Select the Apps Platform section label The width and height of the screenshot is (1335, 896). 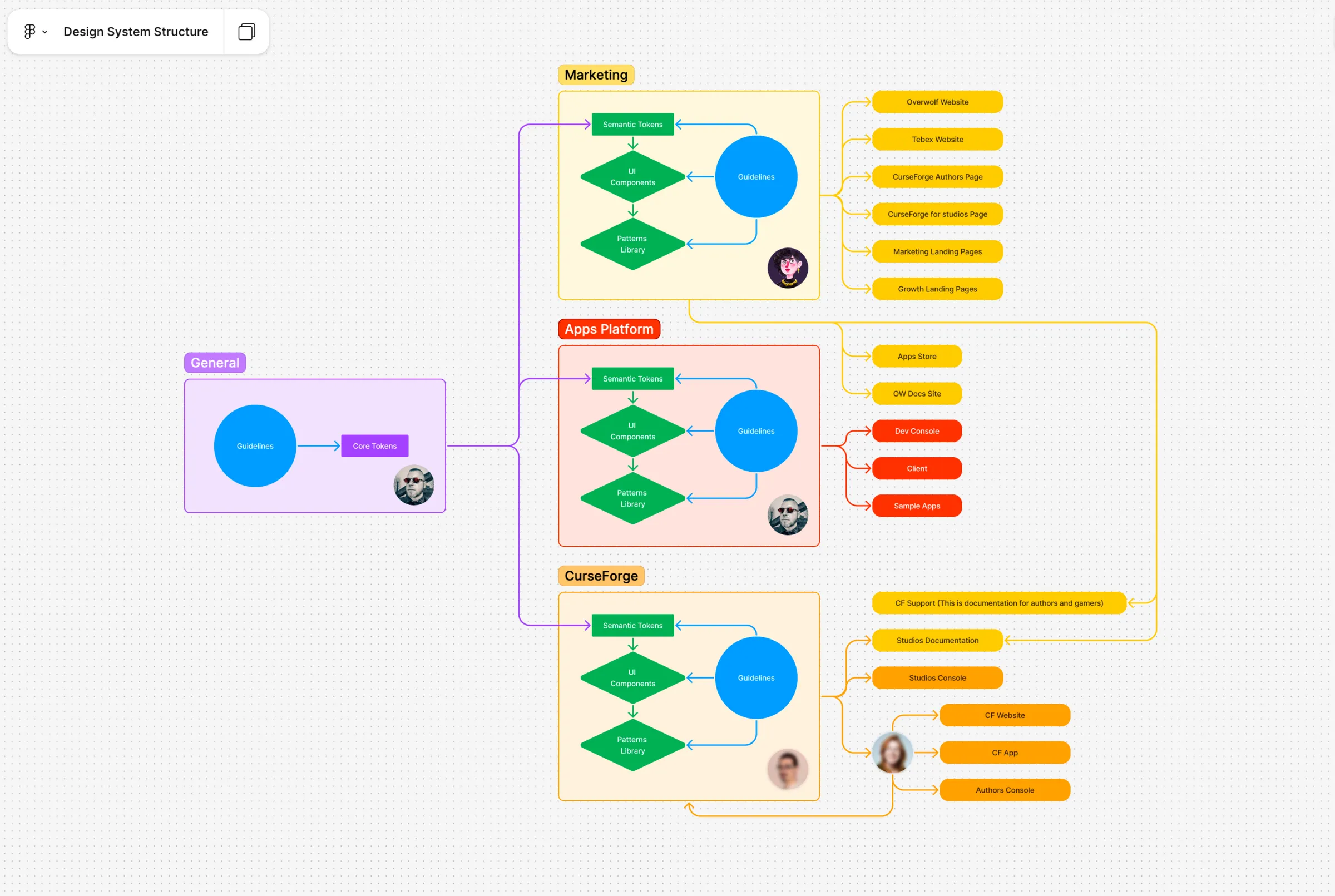[x=609, y=329]
